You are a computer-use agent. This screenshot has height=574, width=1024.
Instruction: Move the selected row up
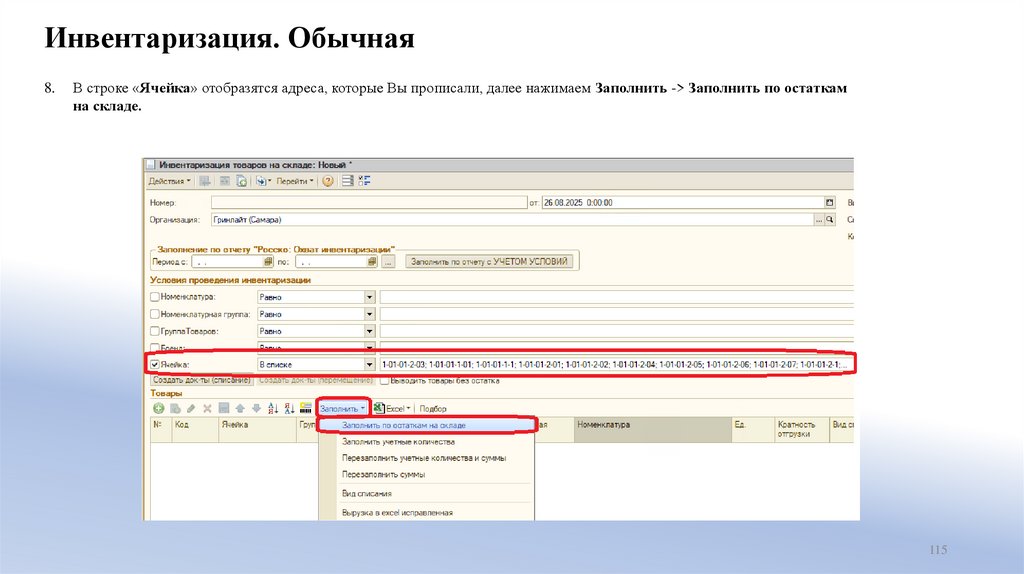click(240, 408)
